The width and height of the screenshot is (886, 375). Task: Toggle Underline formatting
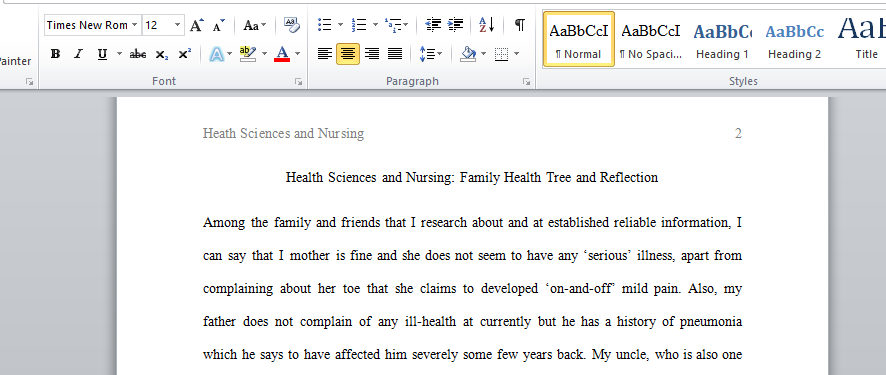click(102, 54)
